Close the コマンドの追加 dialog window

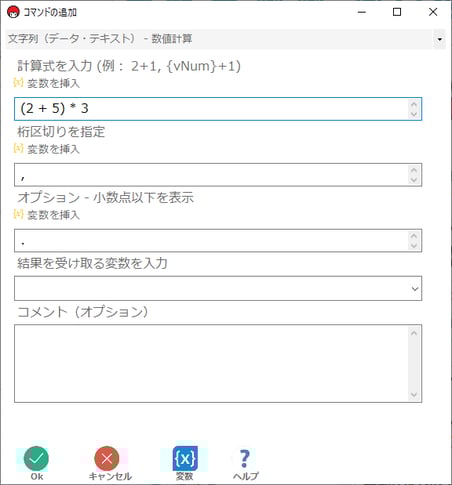click(x=433, y=12)
